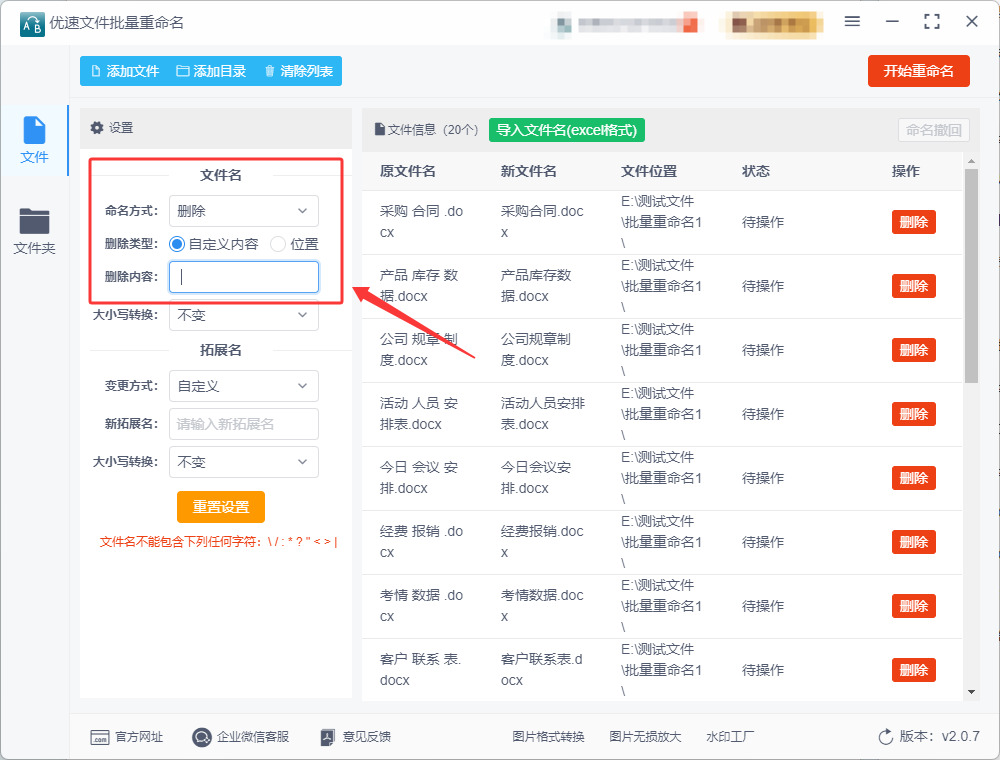This screenshot has height=760, width=1000.
Task: Expand the 命名方式 dropdown showing 删除
Action: coord(244,211)
